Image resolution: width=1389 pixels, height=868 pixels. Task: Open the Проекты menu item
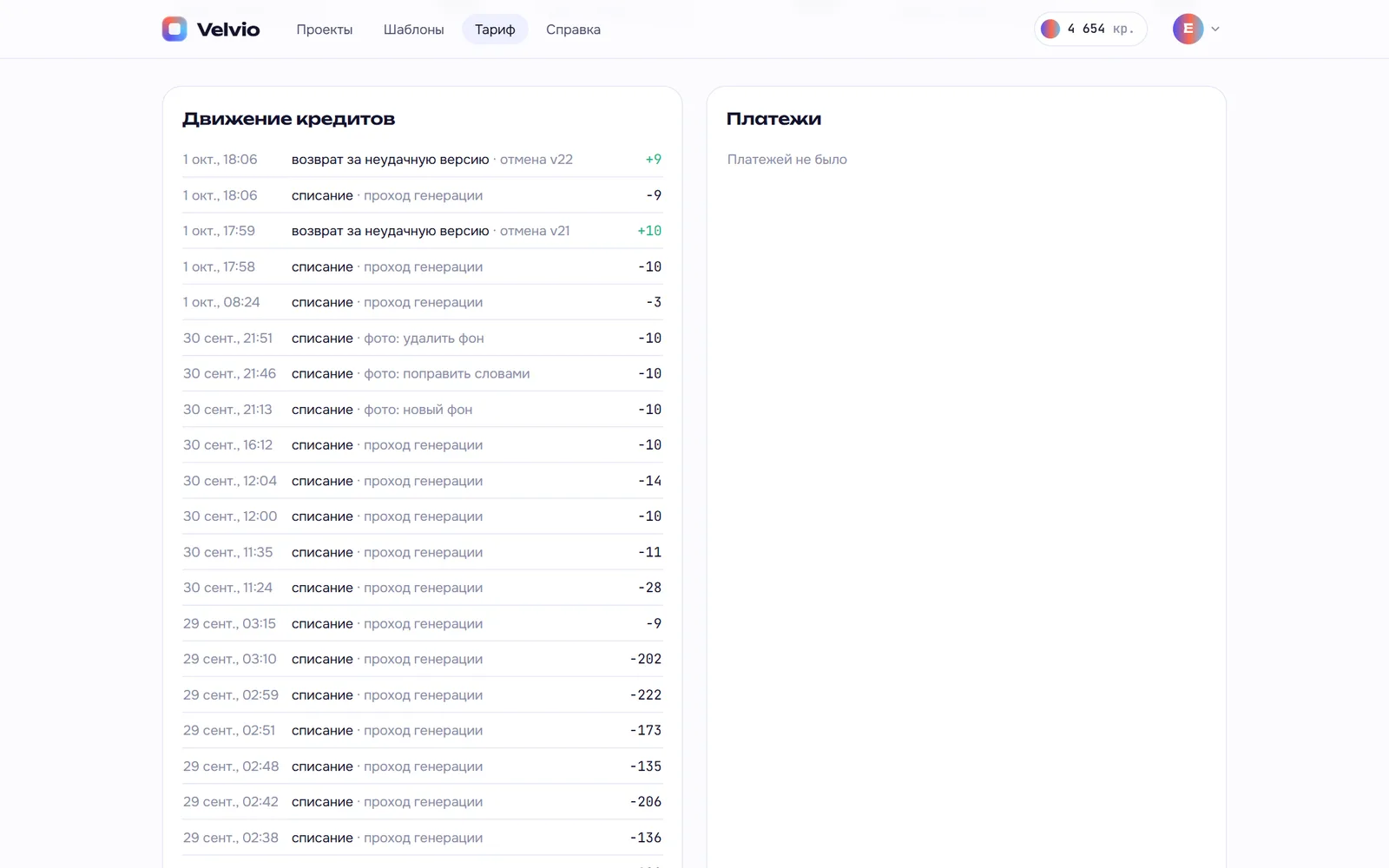325,30
